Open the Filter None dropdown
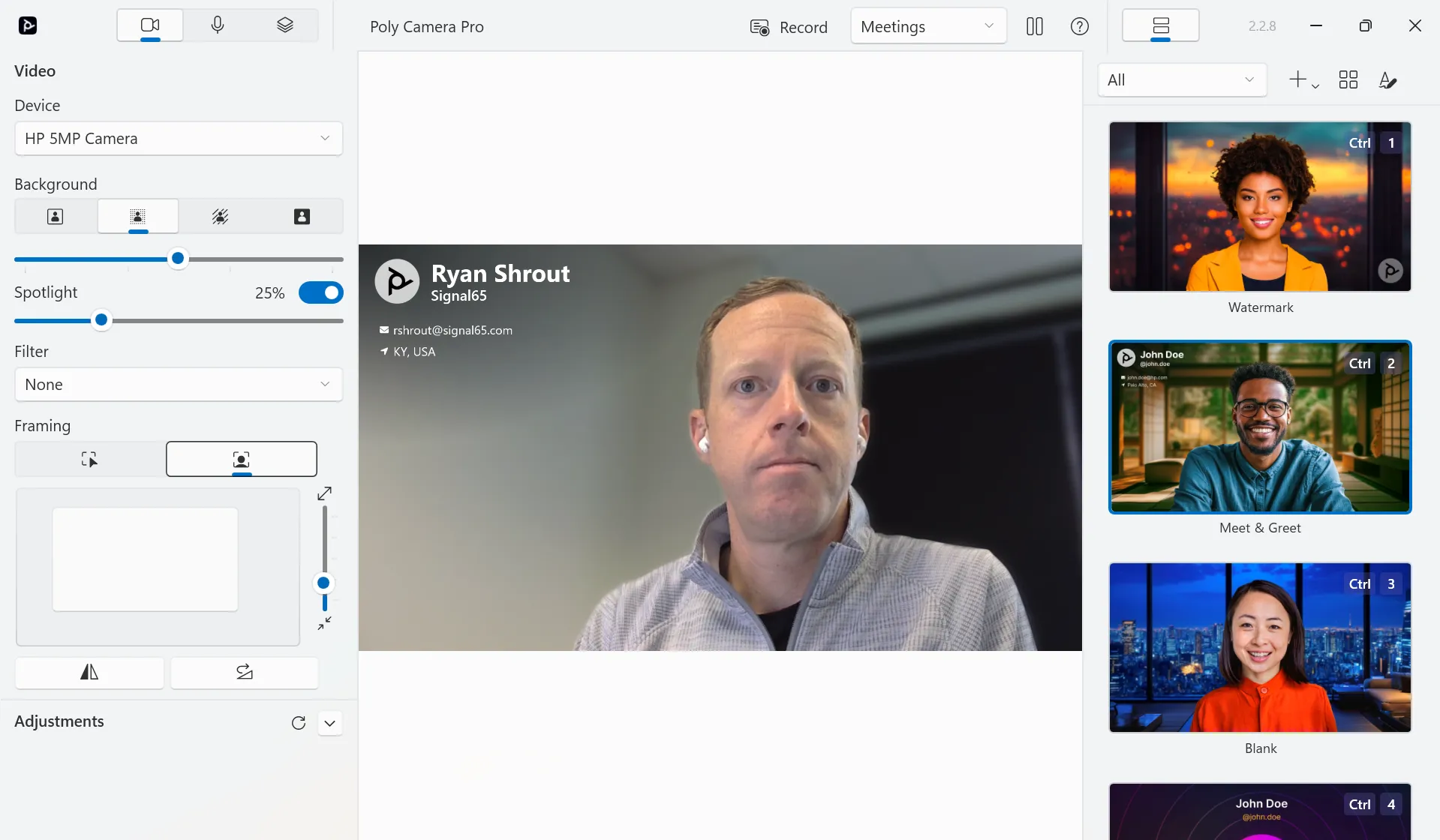This screenshot has width=1440, height=840. coord(179,385)
